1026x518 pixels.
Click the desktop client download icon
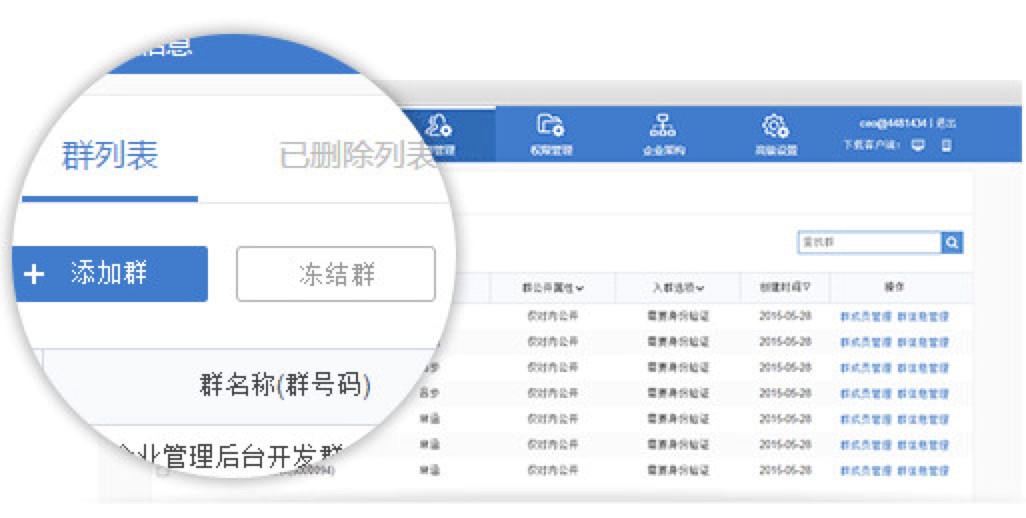click(x=918, y=145)
